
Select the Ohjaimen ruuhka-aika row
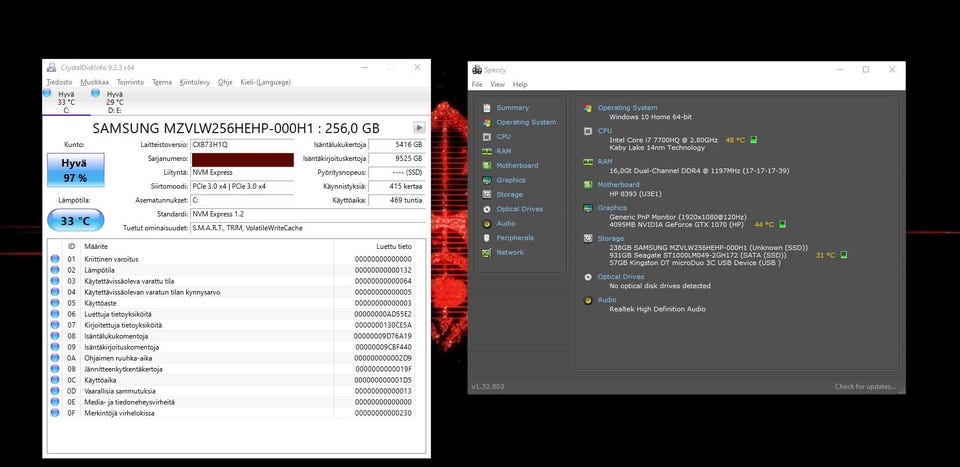coord(232,358)
